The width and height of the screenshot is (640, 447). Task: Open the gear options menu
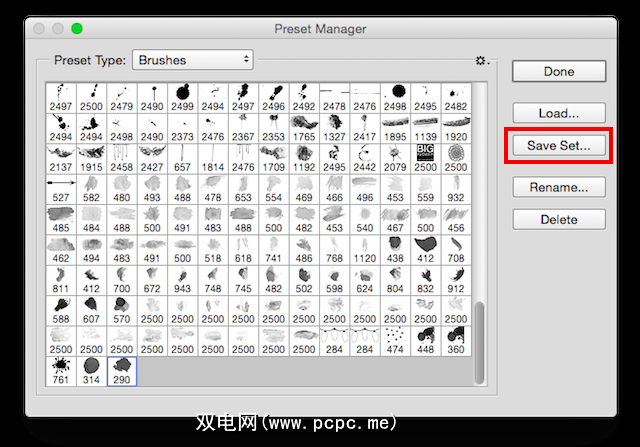(482, 61)
